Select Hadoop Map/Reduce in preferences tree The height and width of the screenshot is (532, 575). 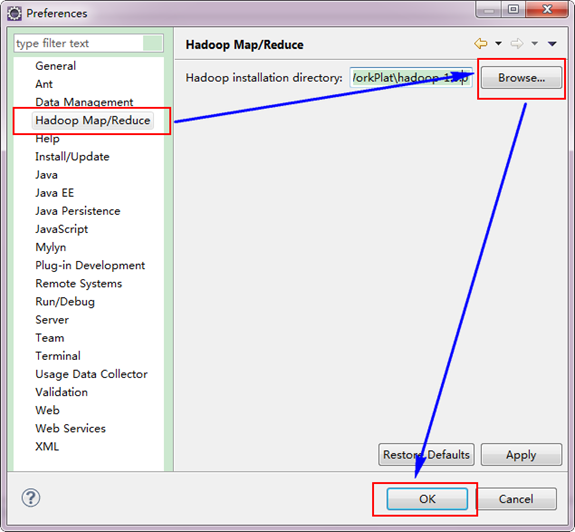click(92, 120)
